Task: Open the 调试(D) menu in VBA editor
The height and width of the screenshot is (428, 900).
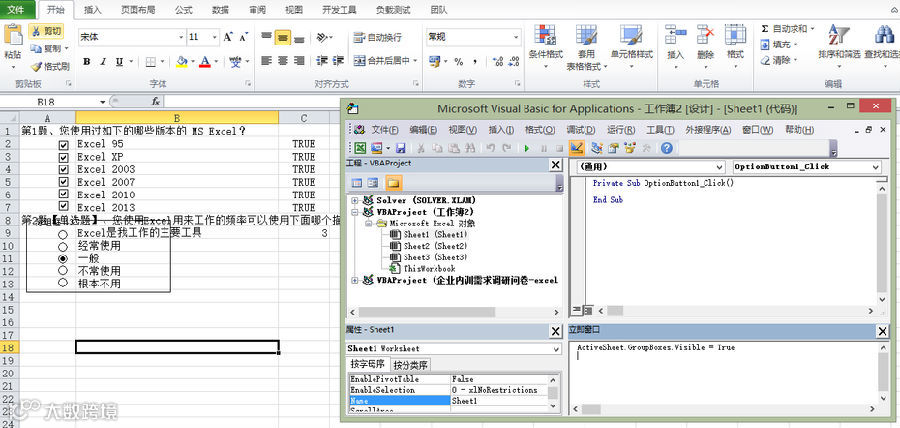Action: click(x=581, y=130)
